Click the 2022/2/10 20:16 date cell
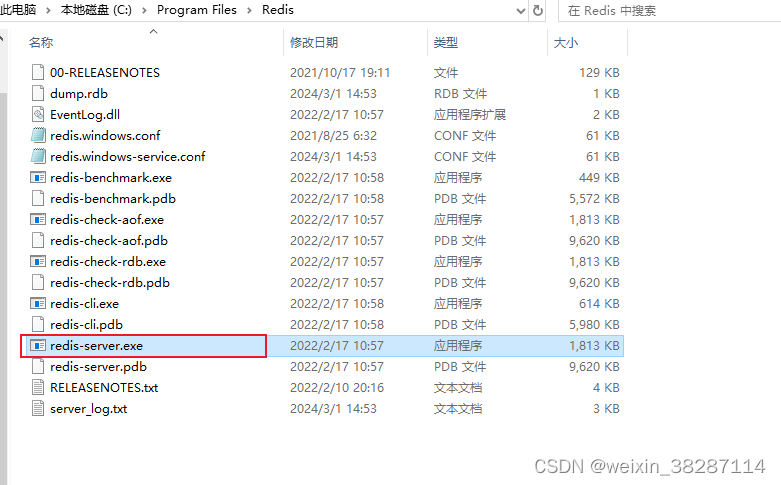 pyautogui.click(x=337, y=387)
